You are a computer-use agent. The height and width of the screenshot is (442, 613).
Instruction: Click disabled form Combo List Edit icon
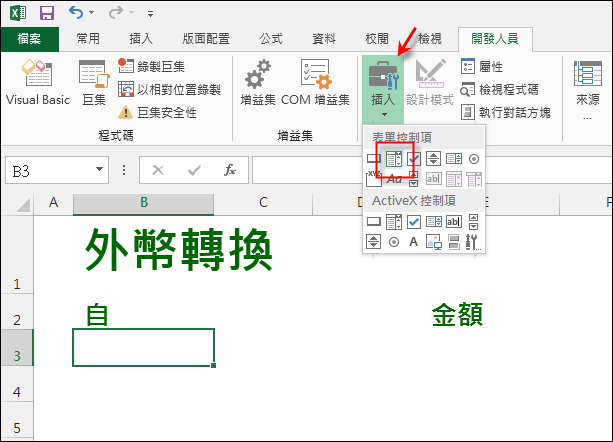point(454,179)
